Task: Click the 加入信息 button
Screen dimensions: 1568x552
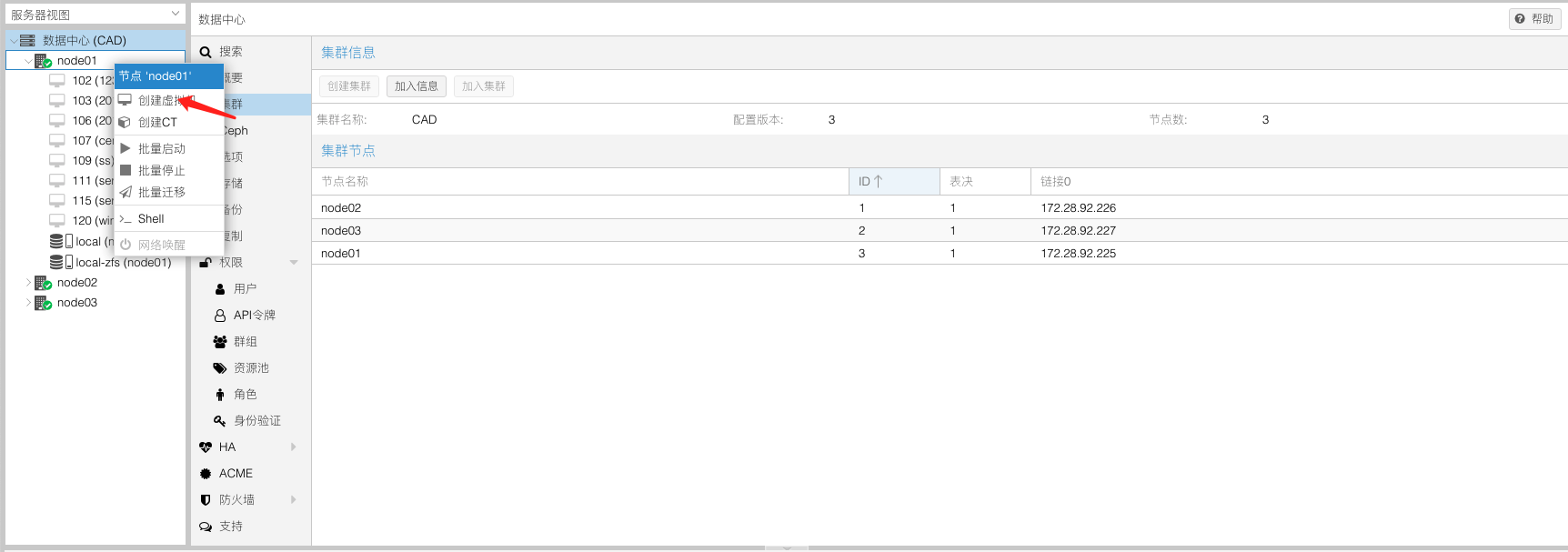Action: click(x=417, y=86)
